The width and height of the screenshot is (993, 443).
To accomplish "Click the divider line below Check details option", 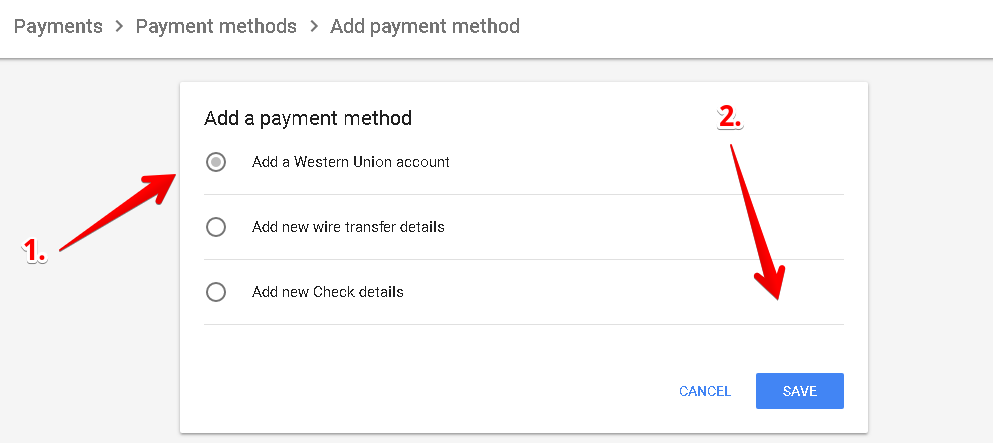I will [x=523, y=325].
